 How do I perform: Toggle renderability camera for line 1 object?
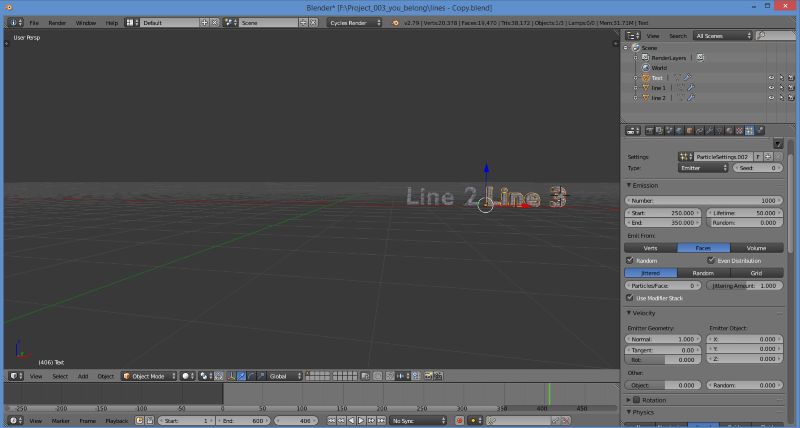coord(791,88)
